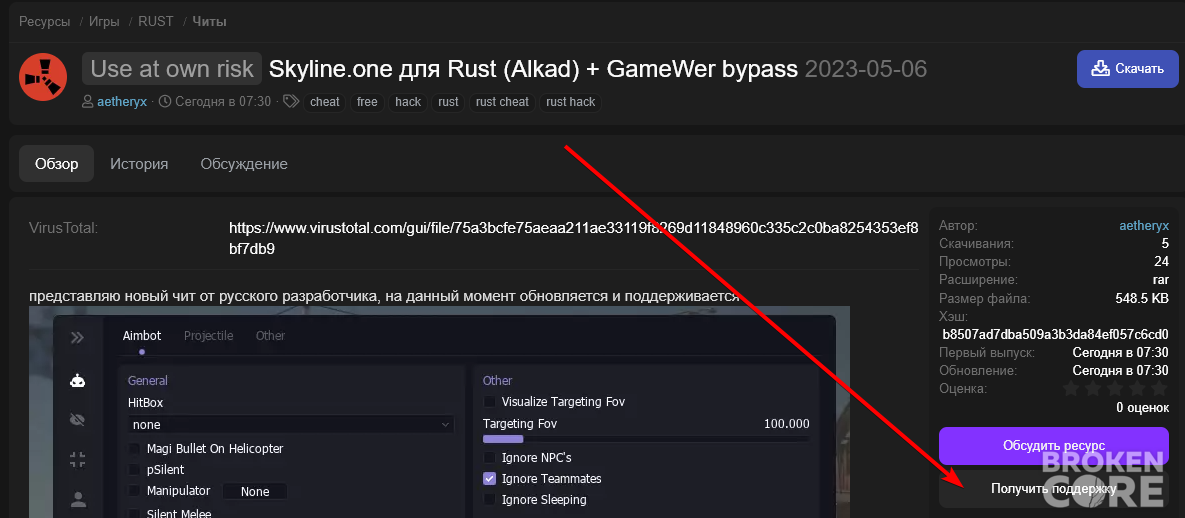Click the cheat tag

click(325, 102)
